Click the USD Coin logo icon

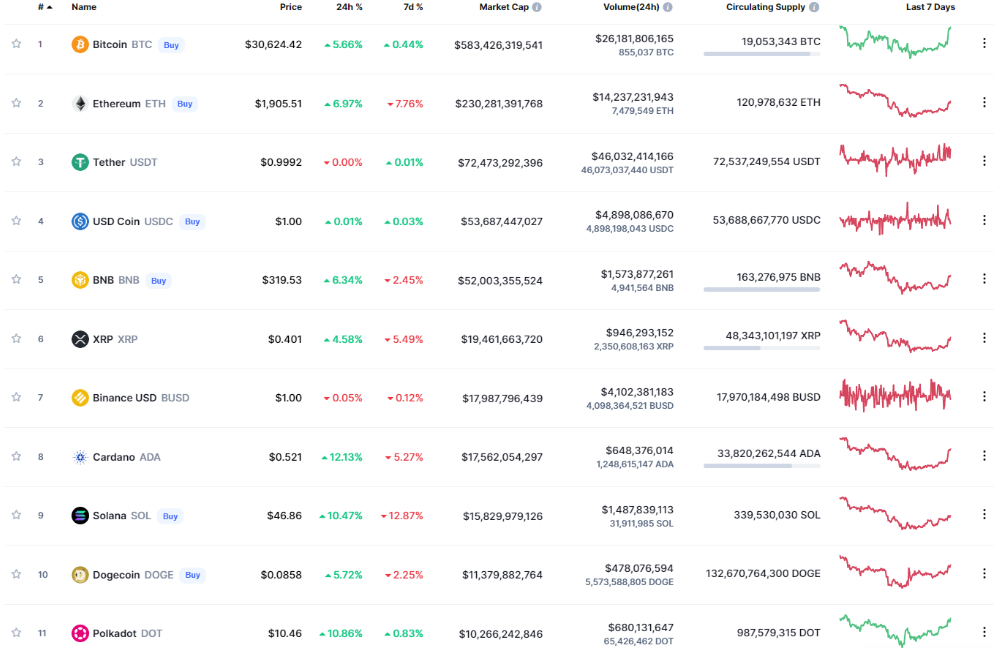point(80,221)
